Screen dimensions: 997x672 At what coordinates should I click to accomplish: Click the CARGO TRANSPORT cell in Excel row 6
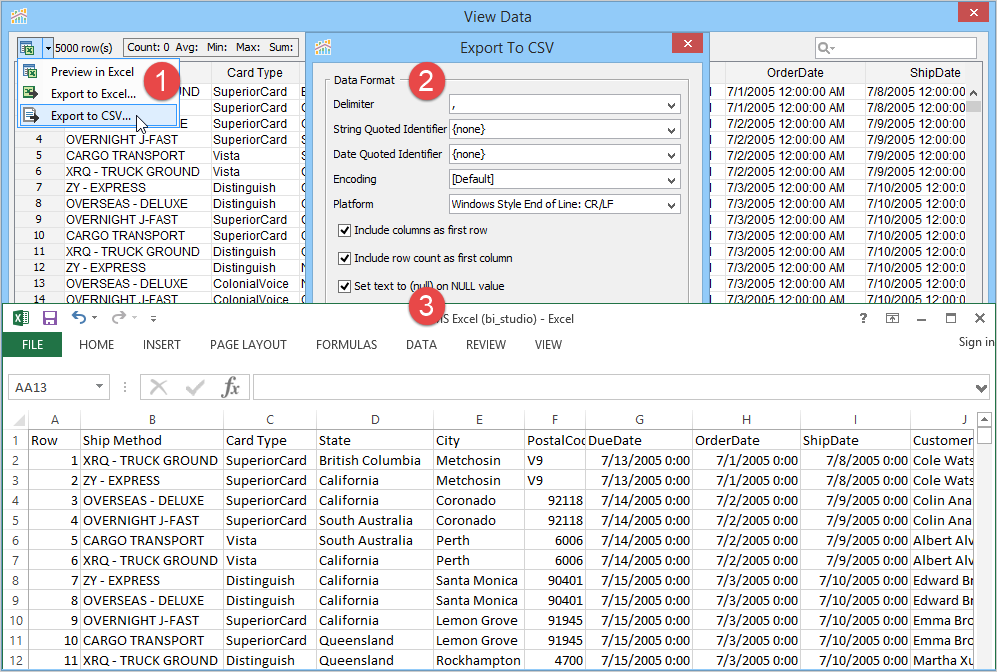pyautogui.click(x=152, y=540)
